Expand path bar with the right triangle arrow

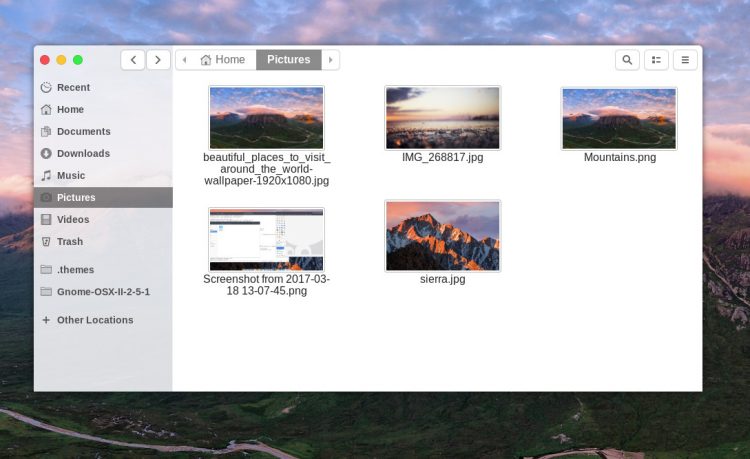pyautogui.click(x=330, y=60)
